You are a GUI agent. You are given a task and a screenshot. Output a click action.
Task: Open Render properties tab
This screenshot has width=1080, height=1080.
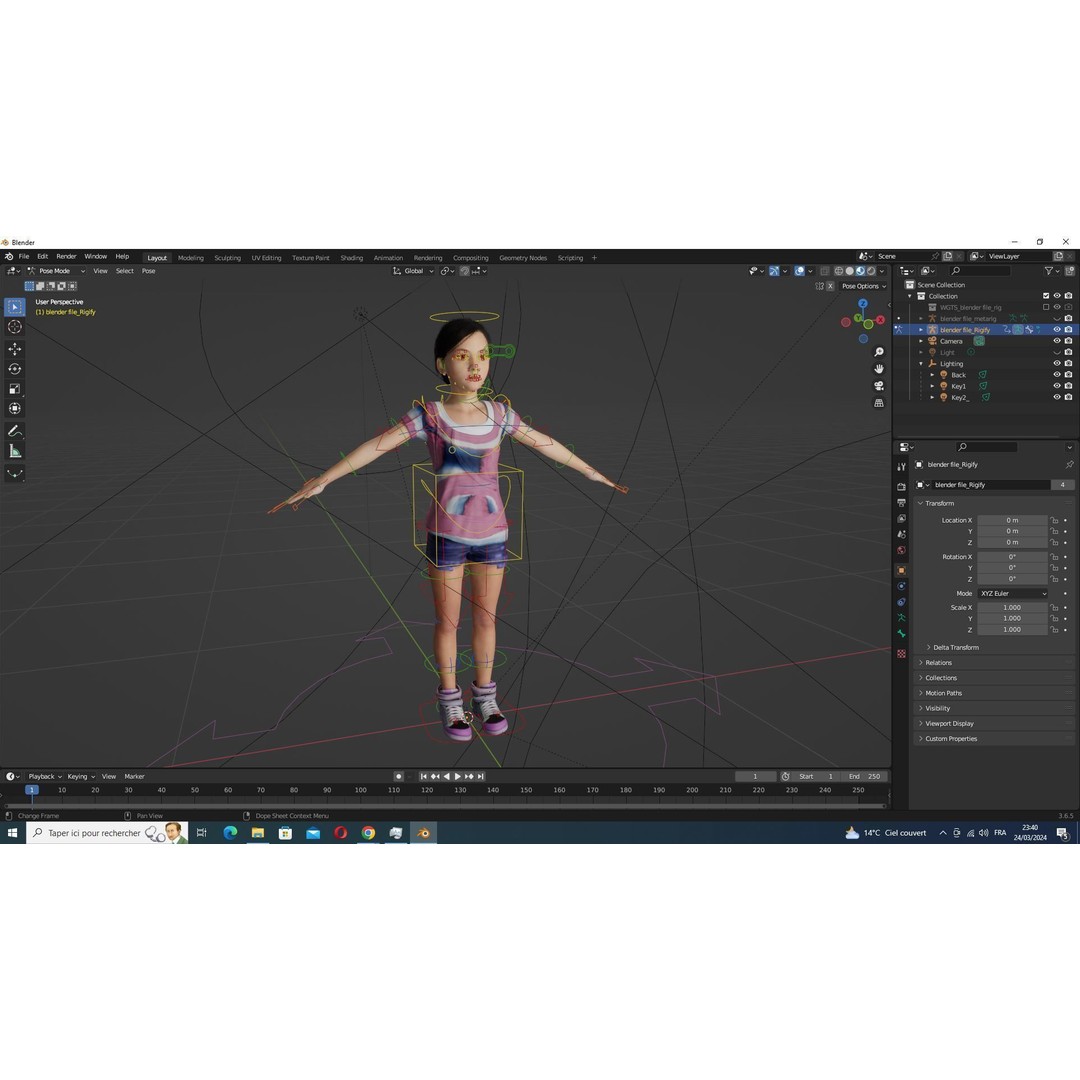pyautogui.click(x=901, y=487)
